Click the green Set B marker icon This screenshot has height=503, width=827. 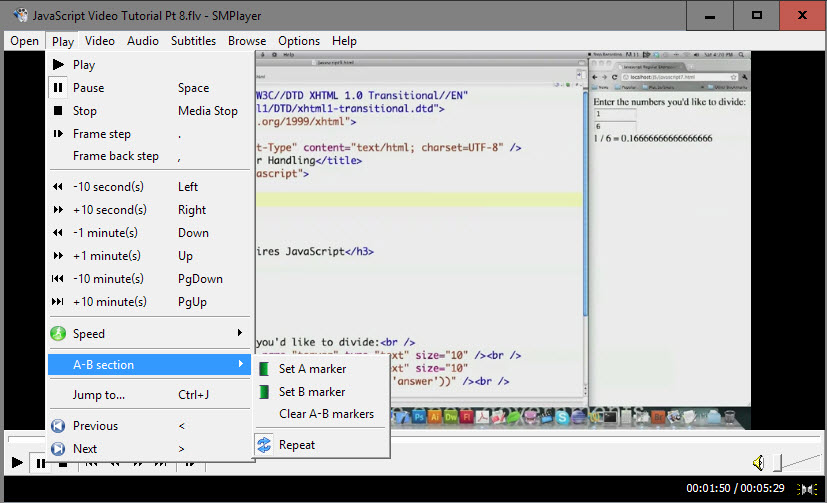[x=264, y=392]
